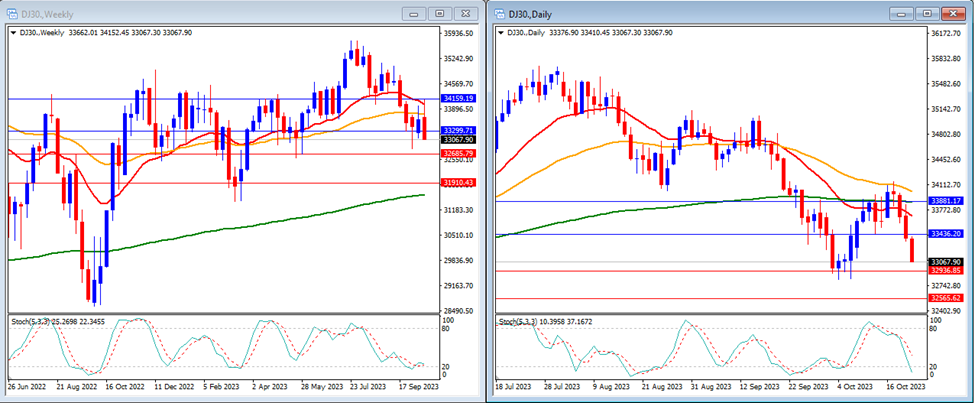Click the Stoch(5,3,3) label in Daily window

[520, 322]
